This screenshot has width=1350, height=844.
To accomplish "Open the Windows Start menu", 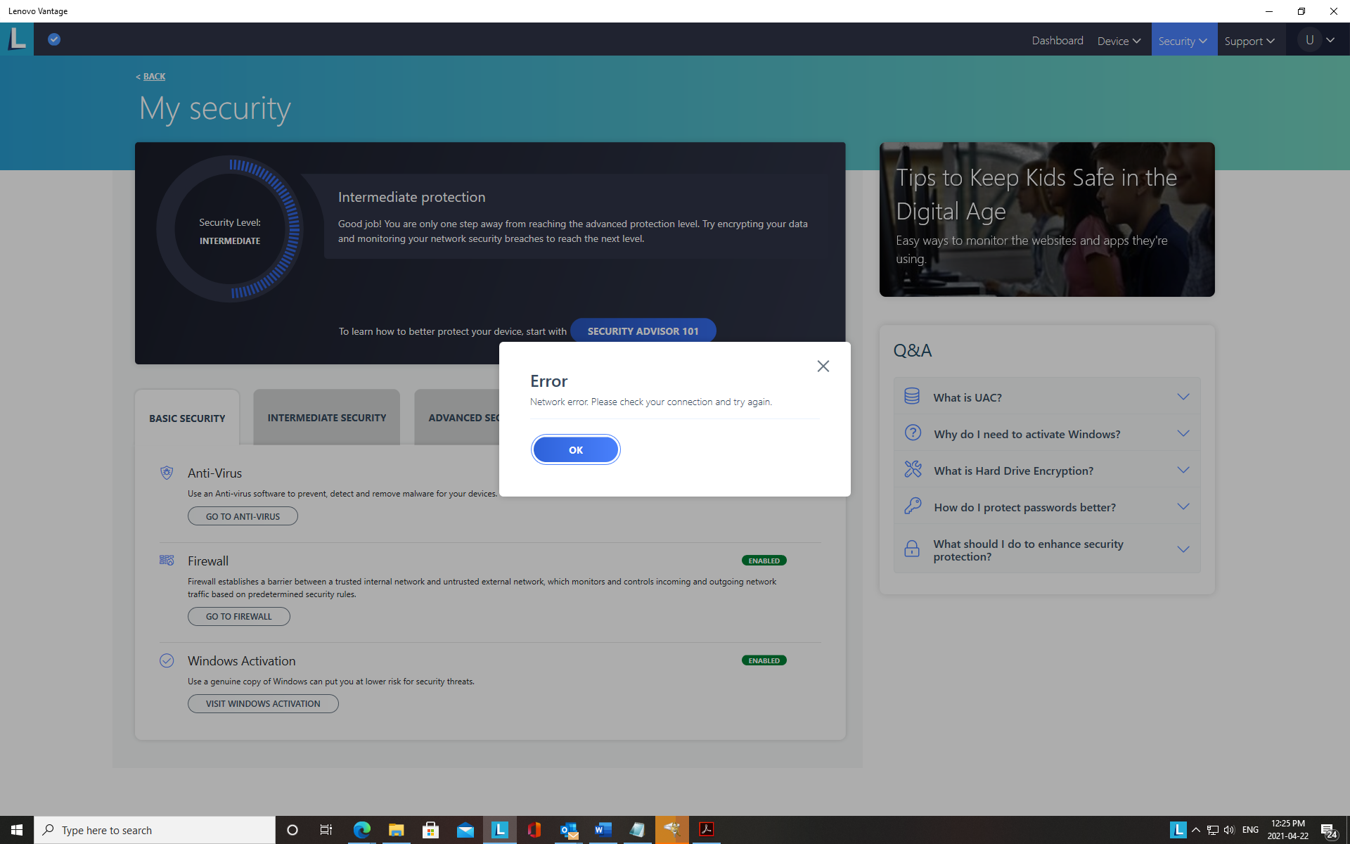I will [17, 830].
